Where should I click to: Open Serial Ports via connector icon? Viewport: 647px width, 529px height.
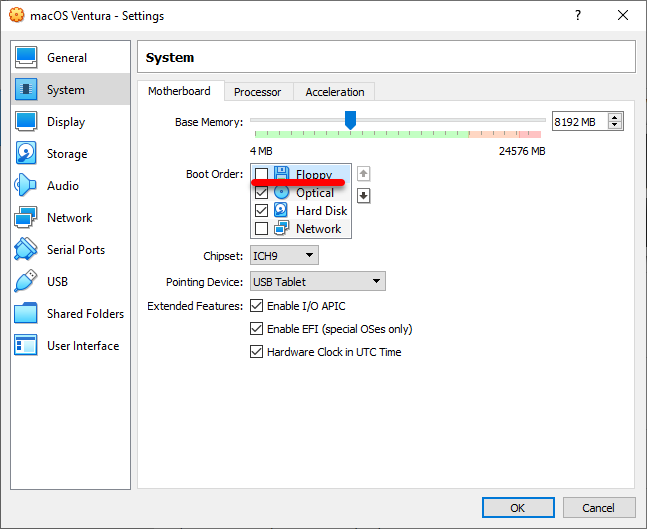[x=26, y=249]
